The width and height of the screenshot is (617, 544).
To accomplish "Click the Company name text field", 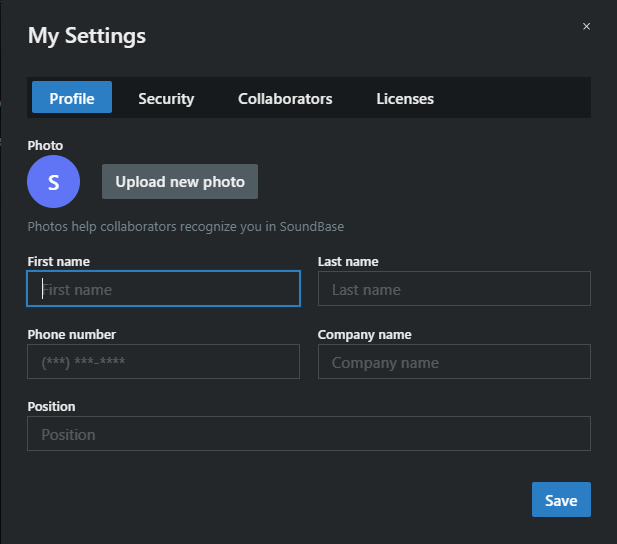I will point(454,361).
